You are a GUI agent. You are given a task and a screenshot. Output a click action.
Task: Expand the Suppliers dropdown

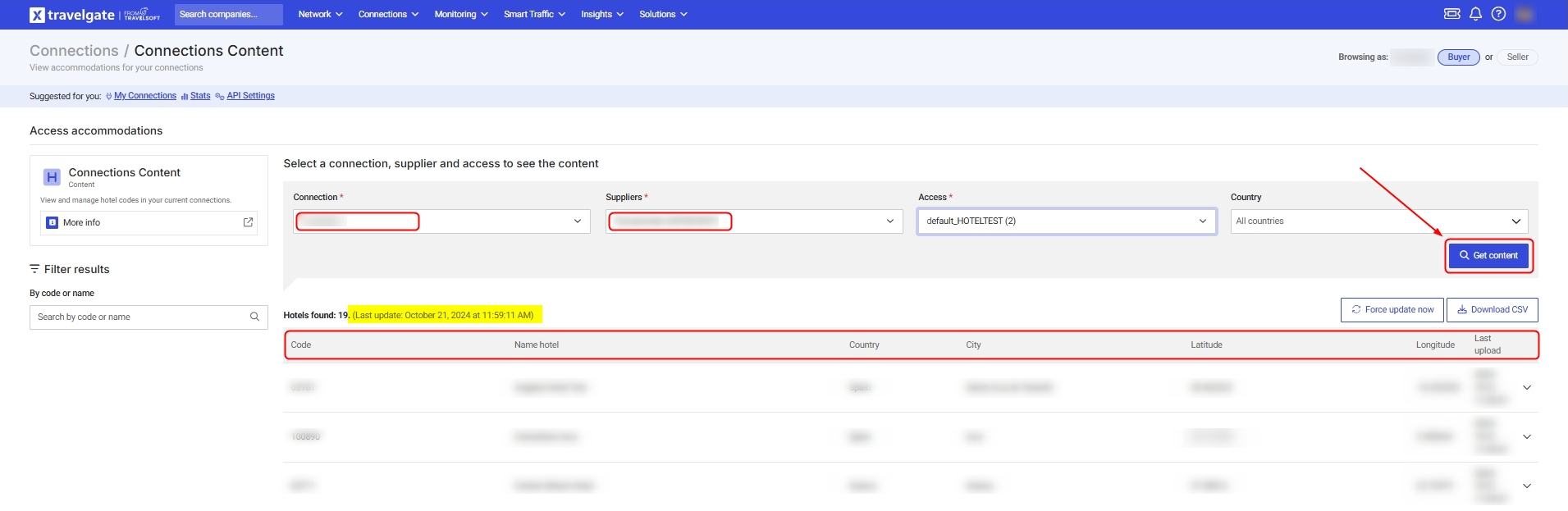coord(754,221)
